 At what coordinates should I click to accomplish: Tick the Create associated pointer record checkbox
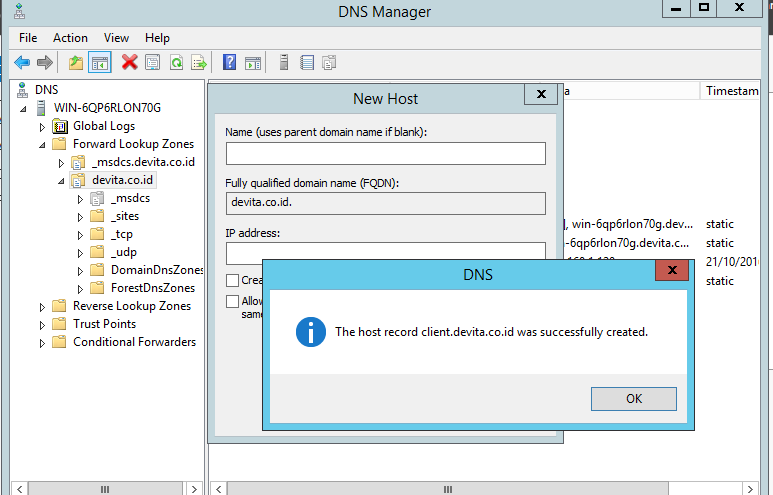coord(233,281)
